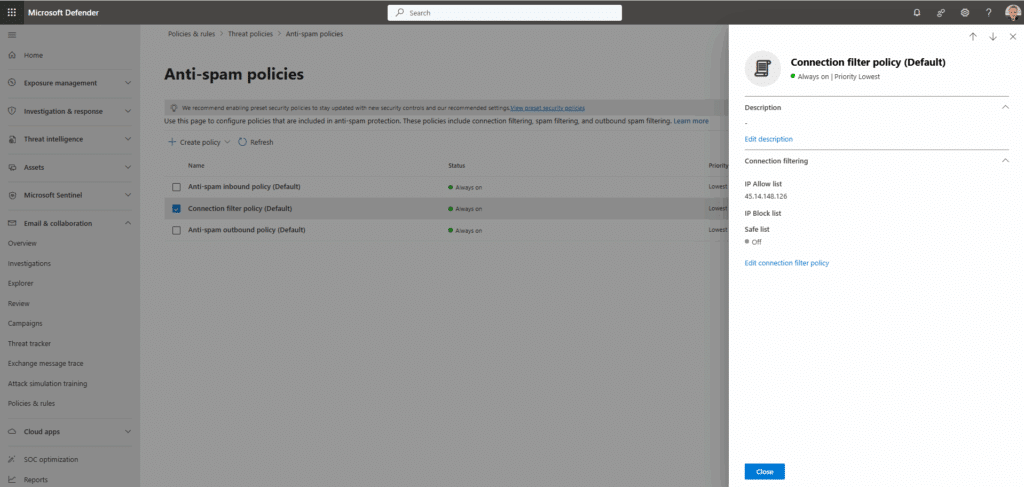Image resolution: width=1024 pixels, height=487 pixels.
Task: Click the Assets icon in sidebar
Action: [x=12, y=167]
